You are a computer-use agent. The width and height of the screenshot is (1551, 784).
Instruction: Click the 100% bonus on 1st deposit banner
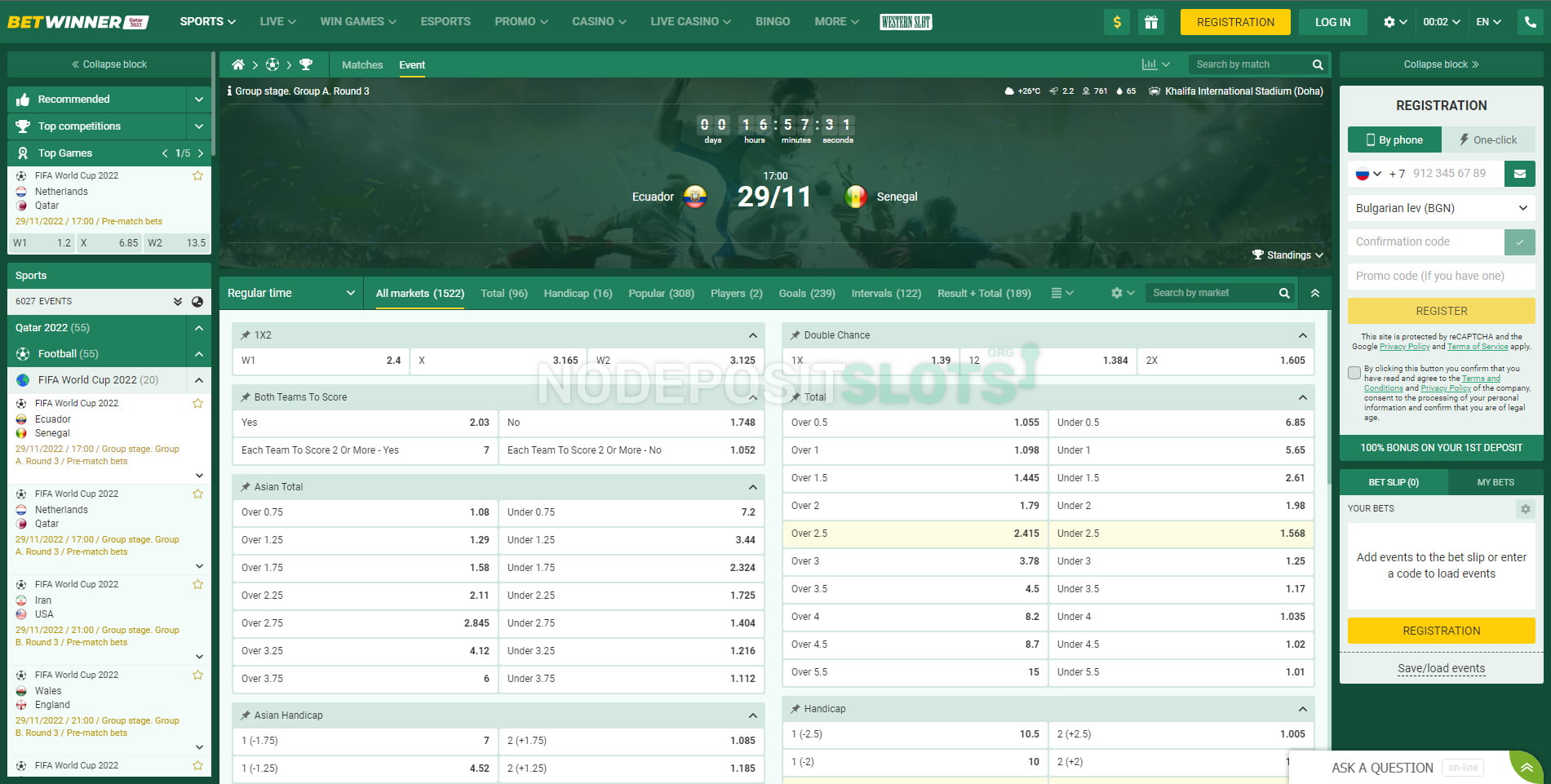(1441, 448)
